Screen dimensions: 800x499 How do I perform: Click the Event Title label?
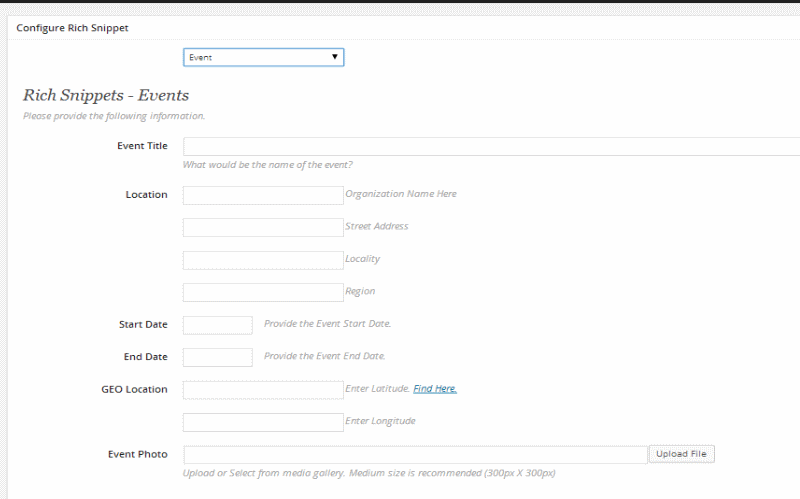[x=142, y=146]
